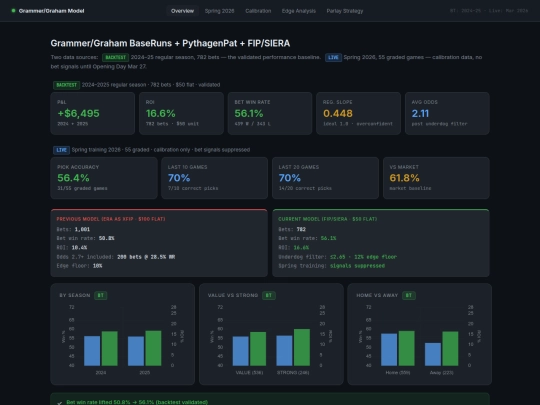540x405 pixels.
Task: Click the previous model bets count 1,001
Action: point(82,229)
